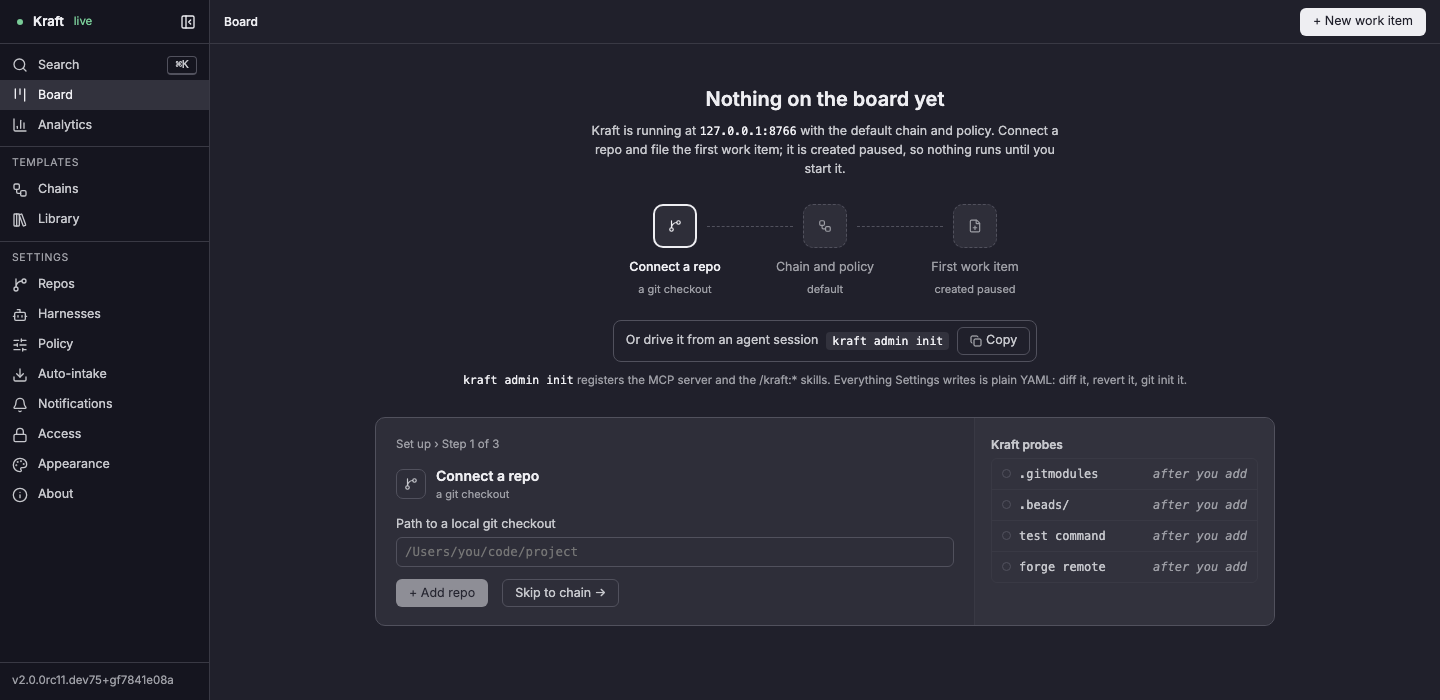Click the branch icon beside Connect a repo heading
This screenshot has width=1440, height=700.
411,484
